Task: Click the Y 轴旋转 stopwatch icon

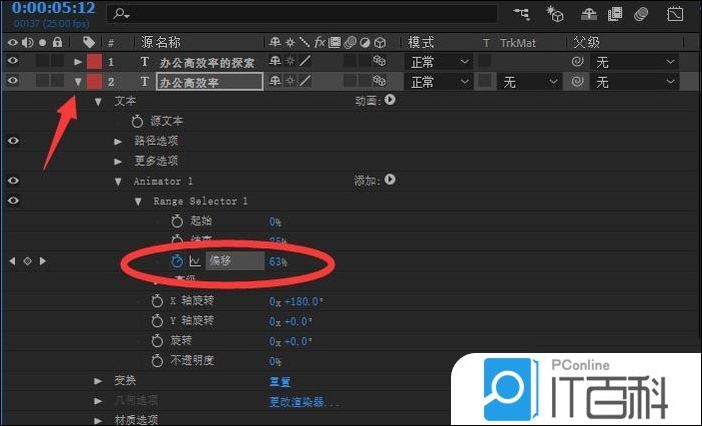Action: (x=157, y=320)
